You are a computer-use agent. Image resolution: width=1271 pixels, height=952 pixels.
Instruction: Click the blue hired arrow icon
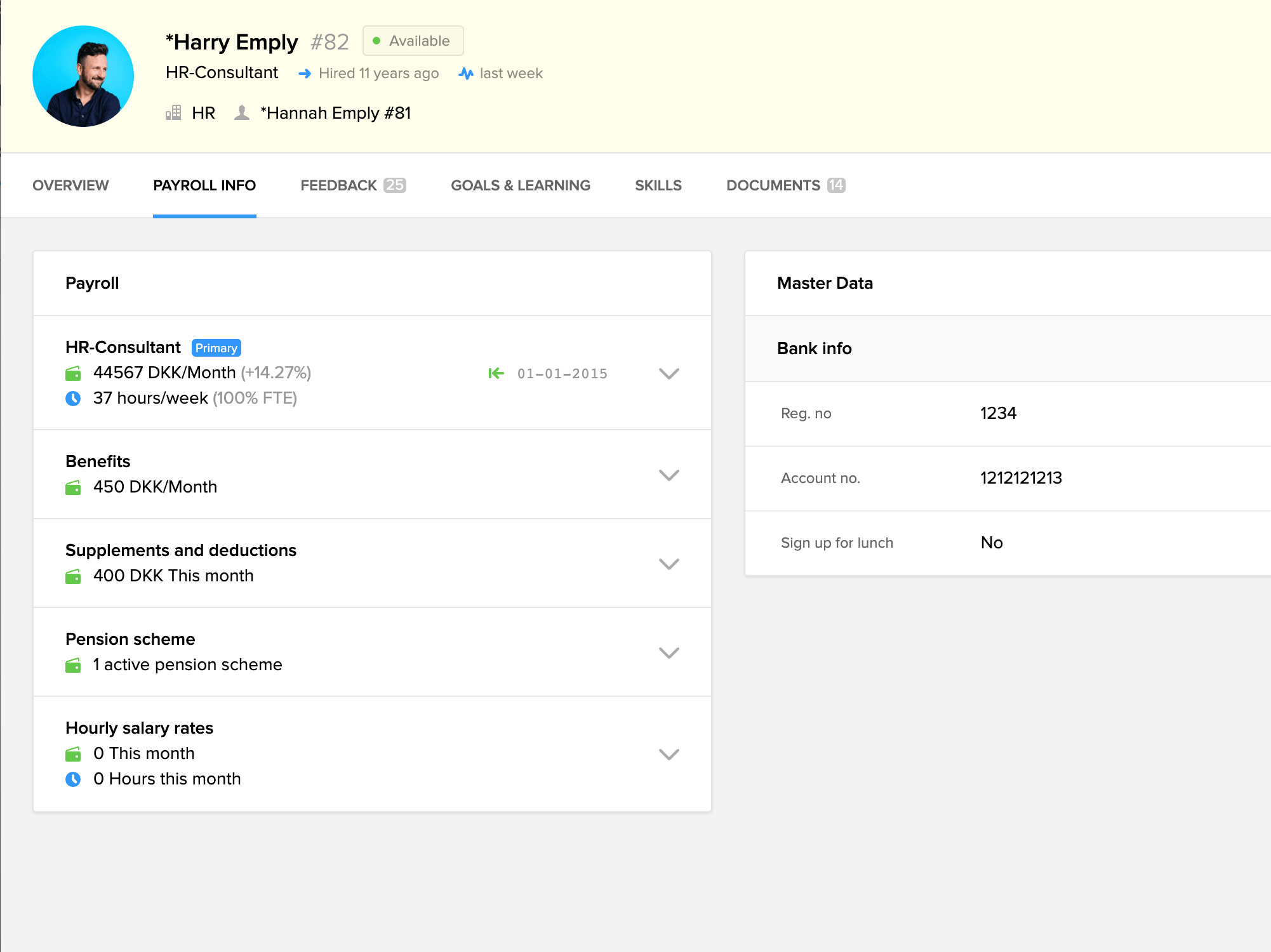click(305, 74)
